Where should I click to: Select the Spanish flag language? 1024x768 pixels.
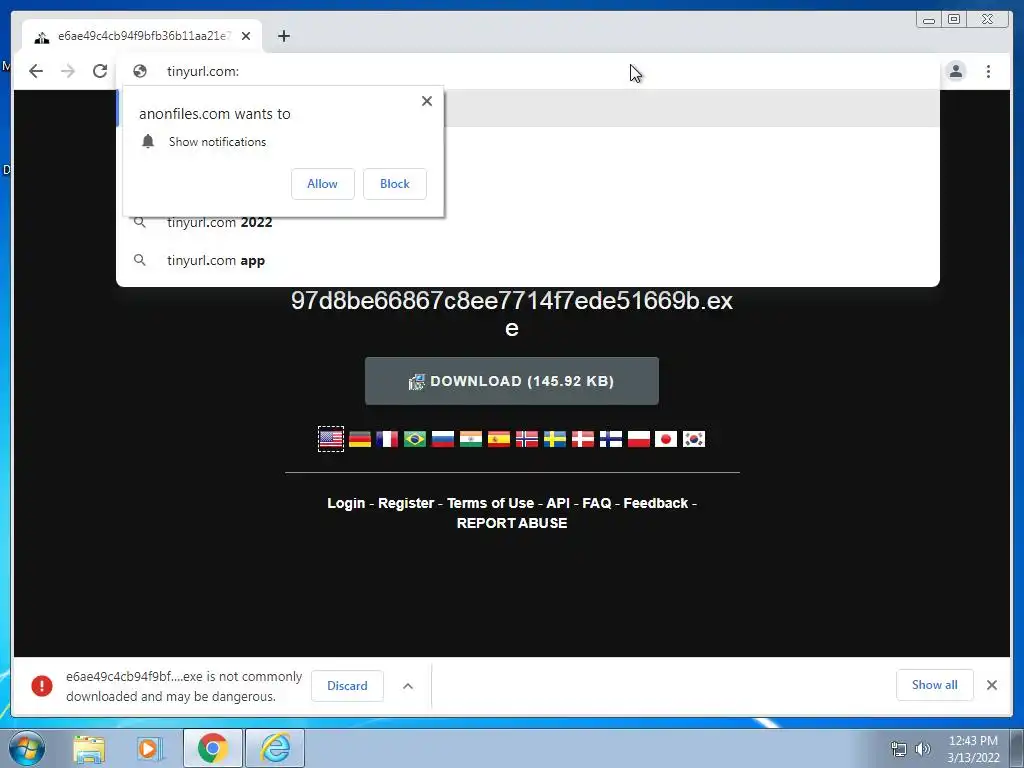pos(499,439)
